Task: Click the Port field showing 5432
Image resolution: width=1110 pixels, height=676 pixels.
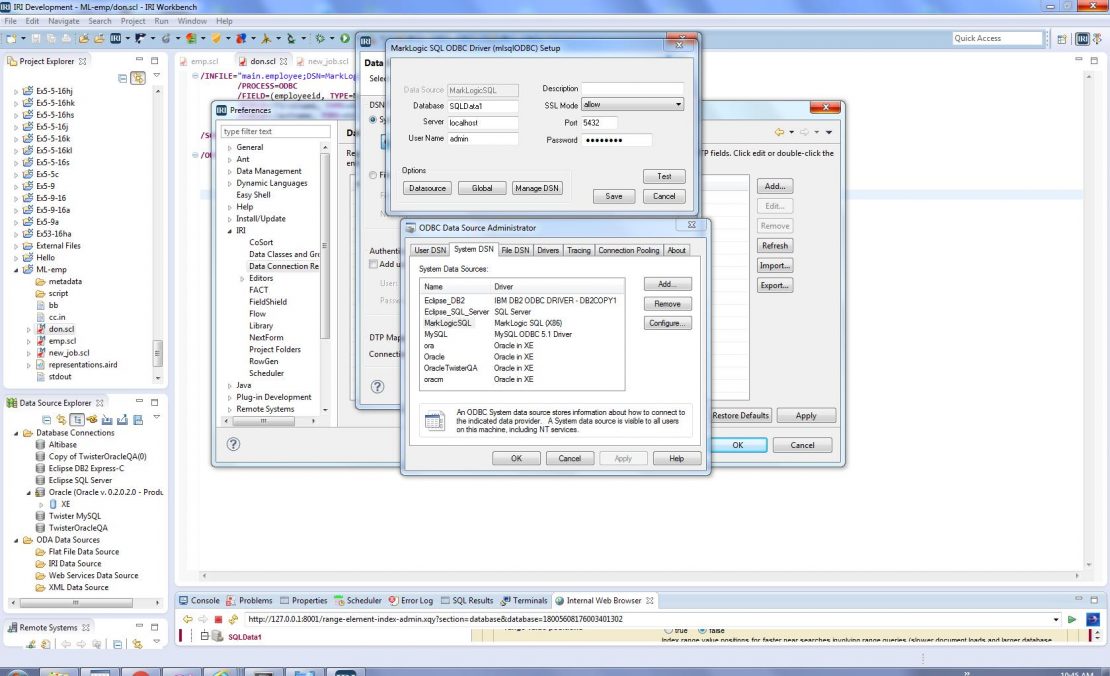Action: coord(599,123)
